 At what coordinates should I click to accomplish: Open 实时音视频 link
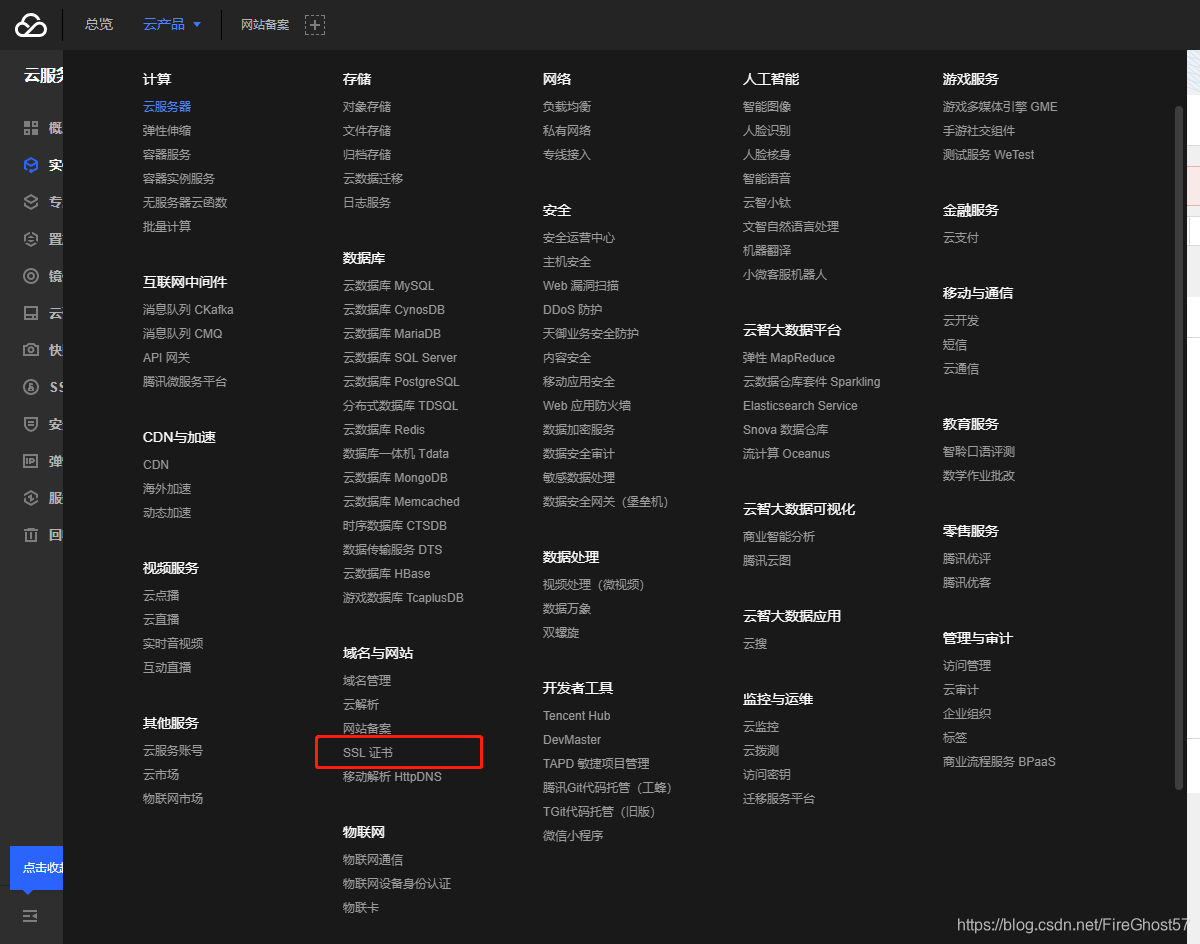173,643
